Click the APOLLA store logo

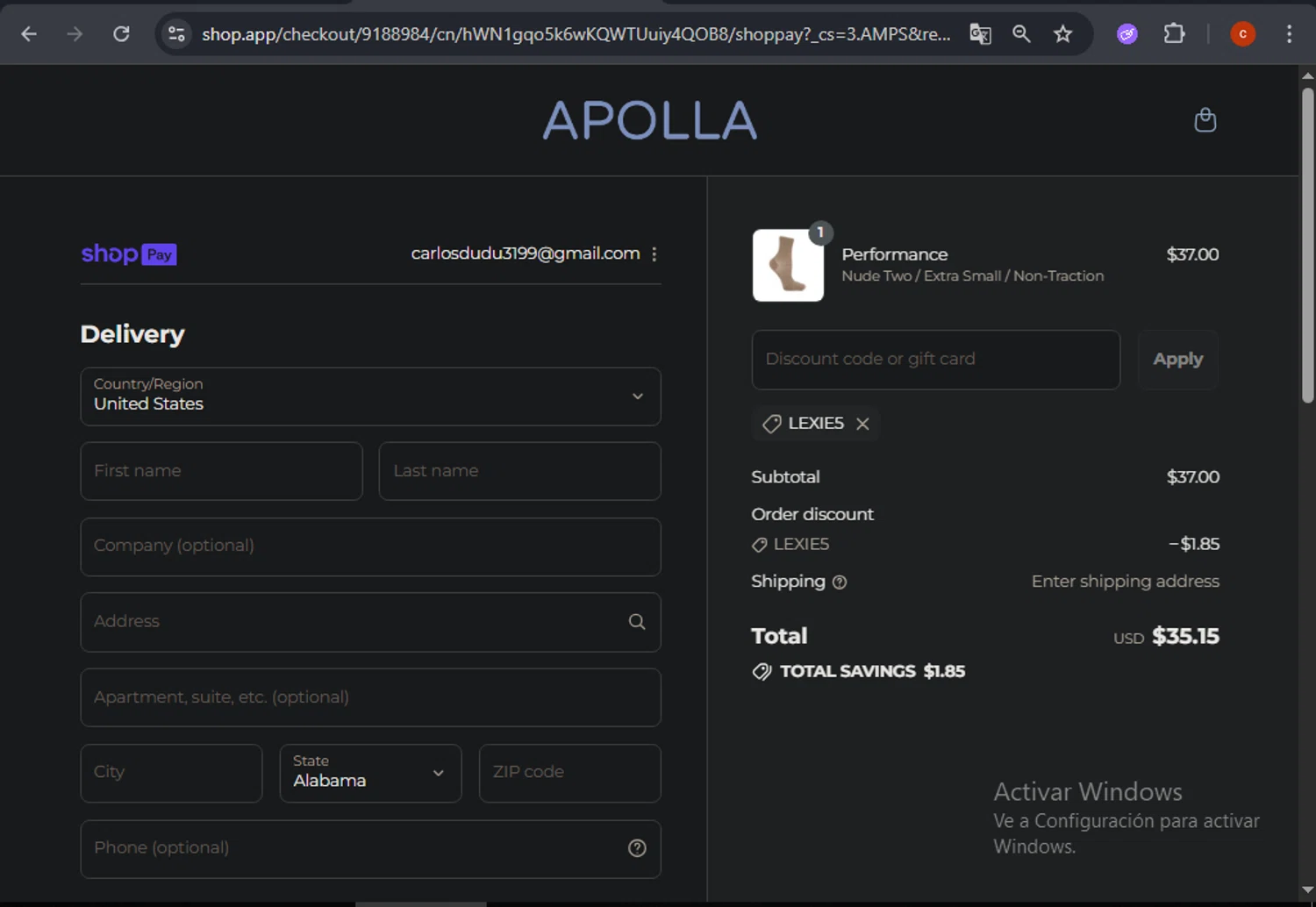click(649, 120)
